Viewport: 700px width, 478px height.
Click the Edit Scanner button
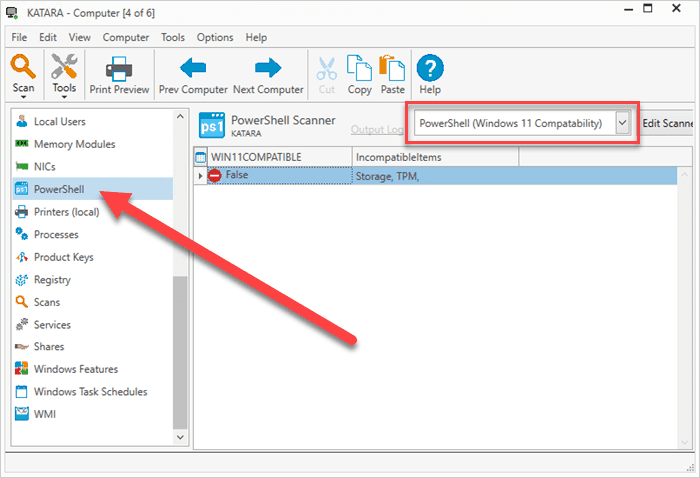[667, 123]
